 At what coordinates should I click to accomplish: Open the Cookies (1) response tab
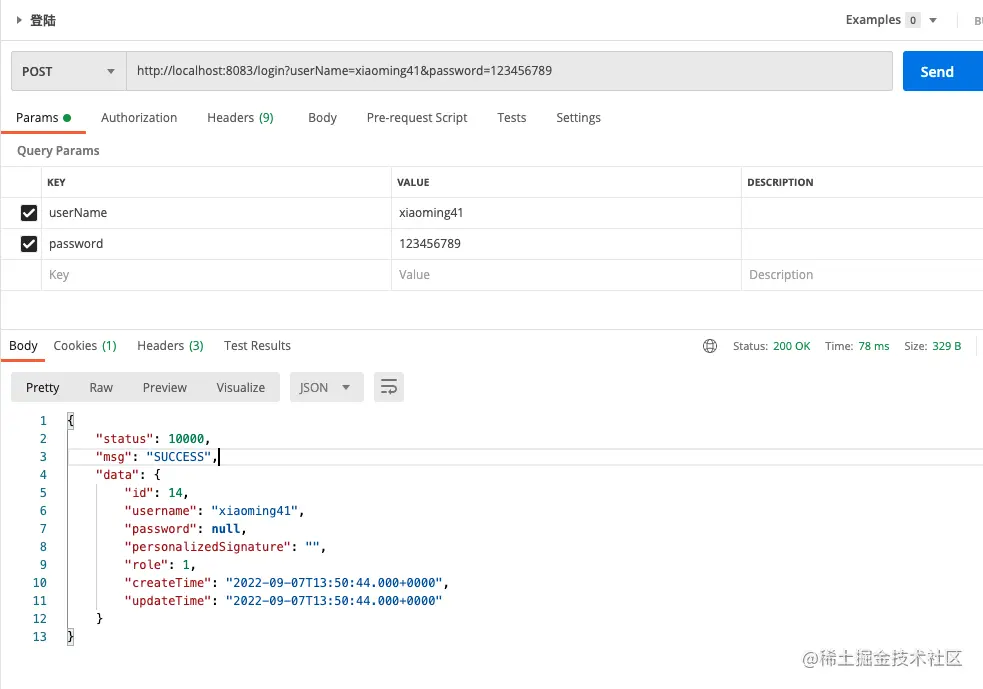tap(85, 346)
